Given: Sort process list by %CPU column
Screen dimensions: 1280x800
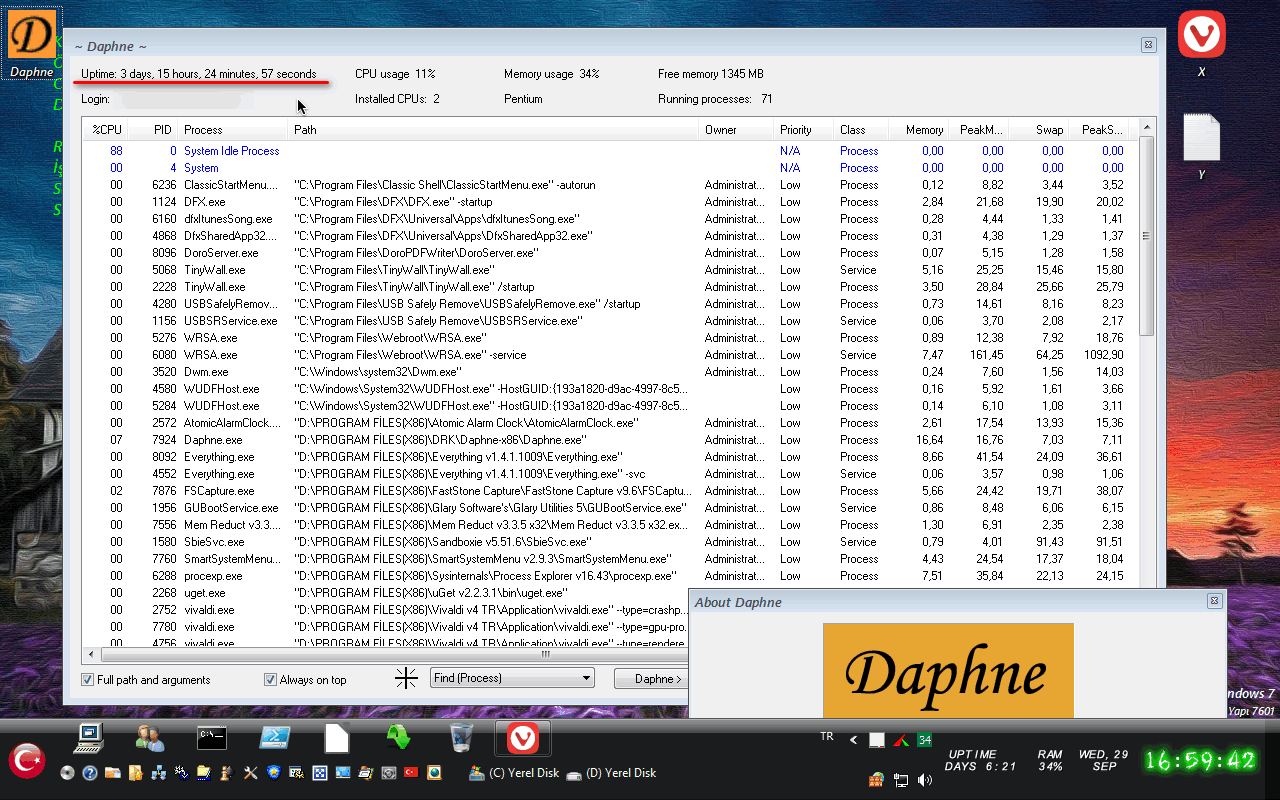Looking at the screenshot, I should [x=105, y=130].
